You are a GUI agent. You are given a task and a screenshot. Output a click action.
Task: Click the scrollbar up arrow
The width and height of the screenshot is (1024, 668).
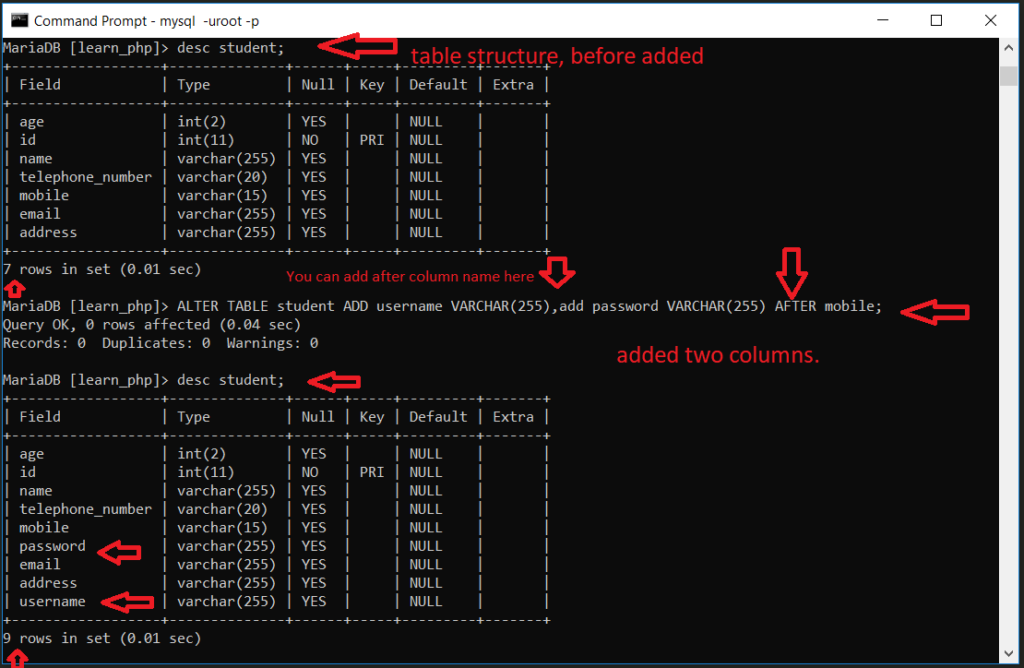1008,48
